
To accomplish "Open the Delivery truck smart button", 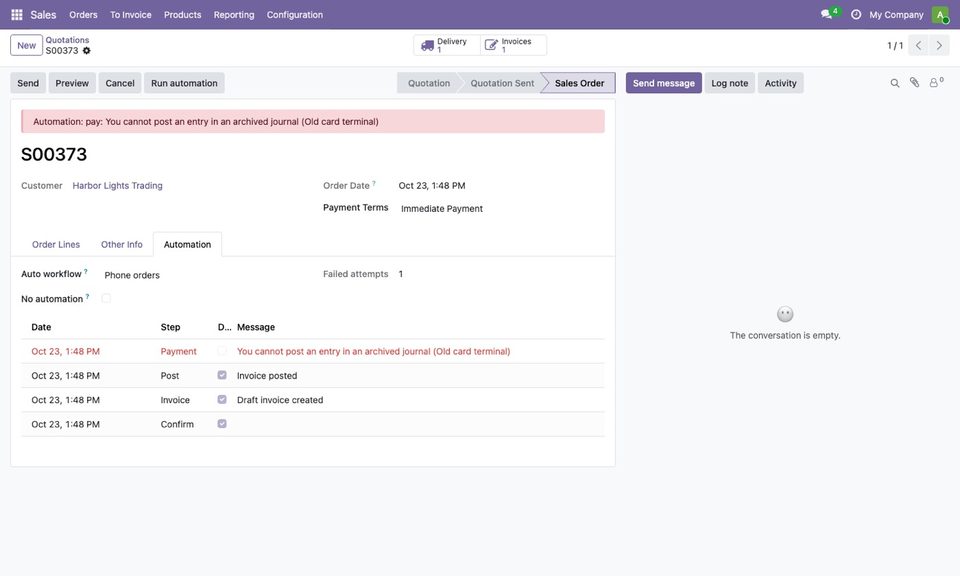I will (x=446, y=45).
